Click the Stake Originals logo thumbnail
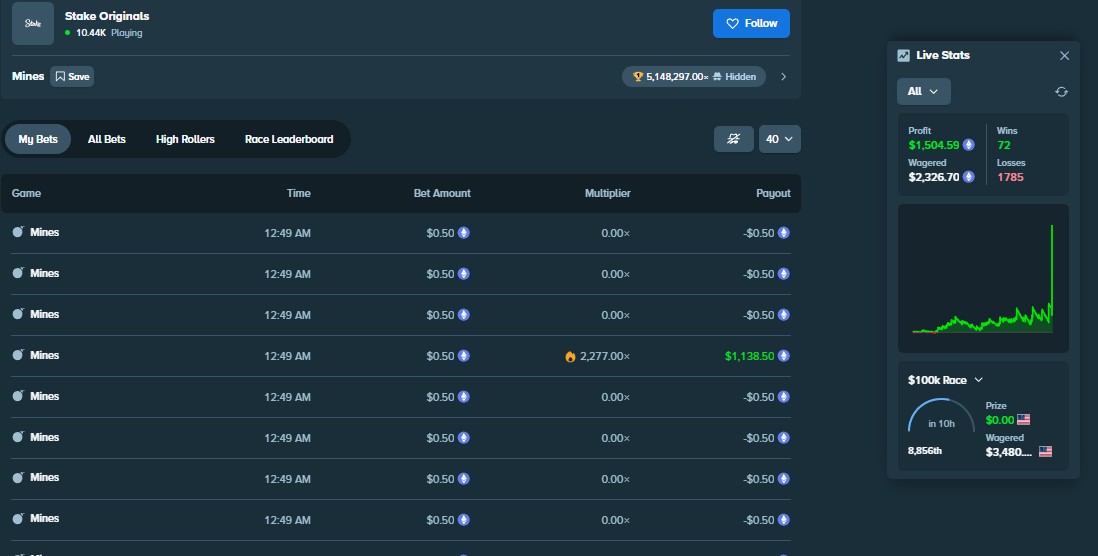Screen dimensions: 1098x556 point(33,23)
